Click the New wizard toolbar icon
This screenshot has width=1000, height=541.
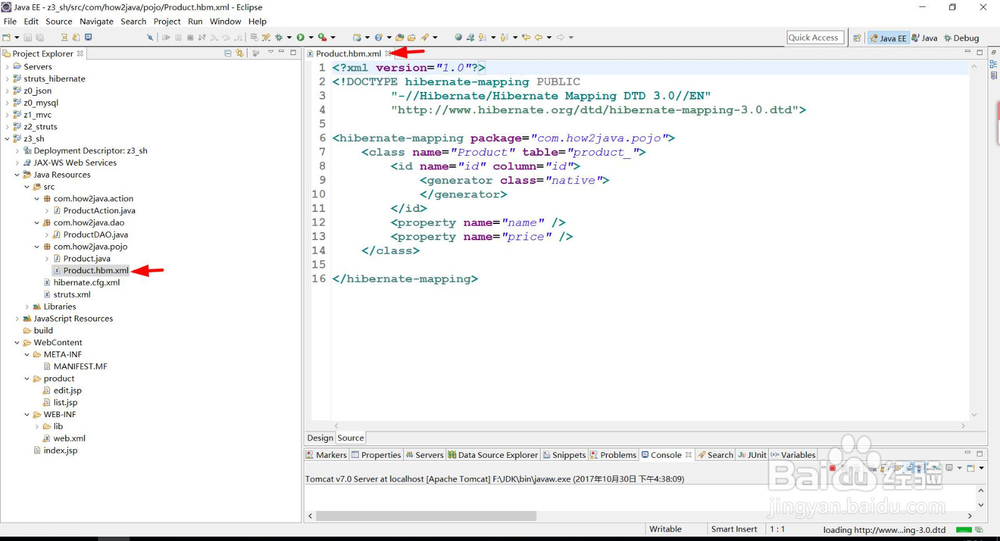point(6,37)
